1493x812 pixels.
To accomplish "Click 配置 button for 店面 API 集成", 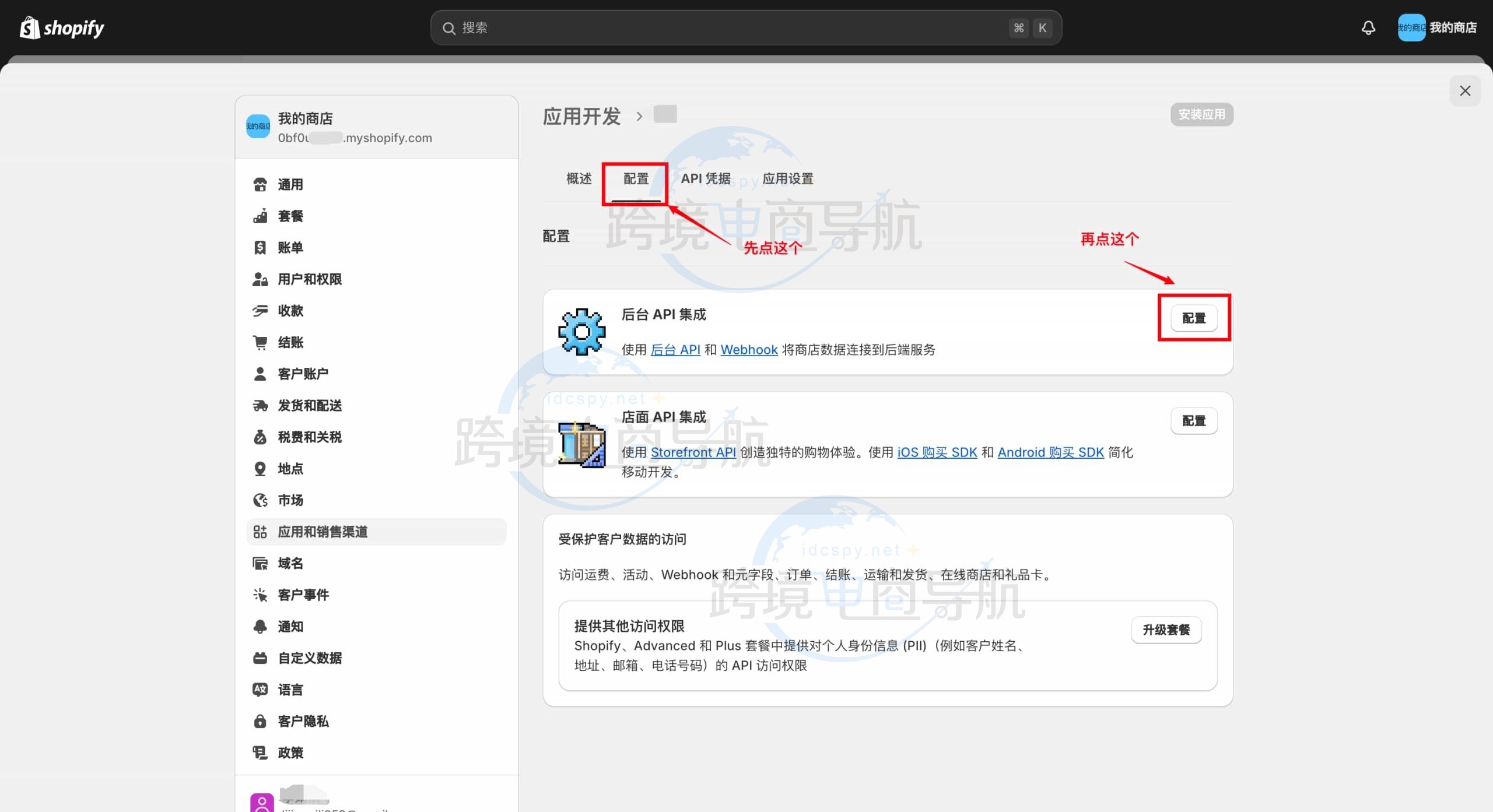I will [1193, 421].
